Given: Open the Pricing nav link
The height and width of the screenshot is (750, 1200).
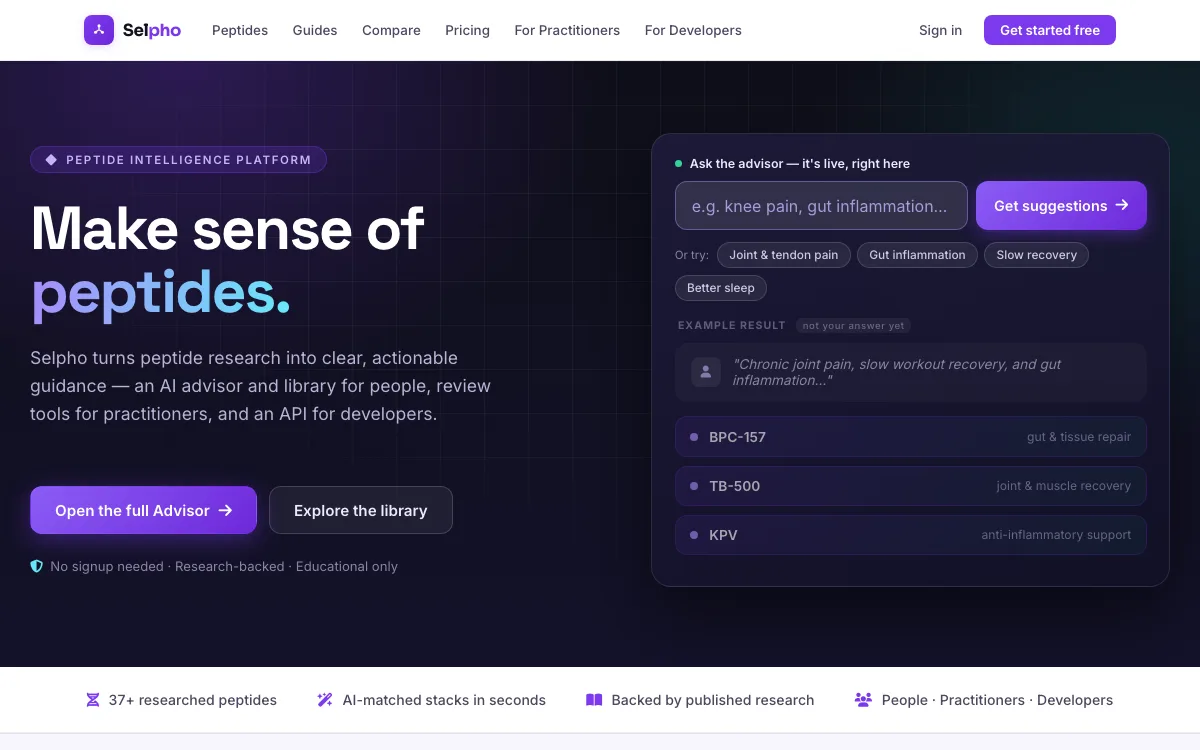Looking at the screenshot, I should tap(468, 30).
